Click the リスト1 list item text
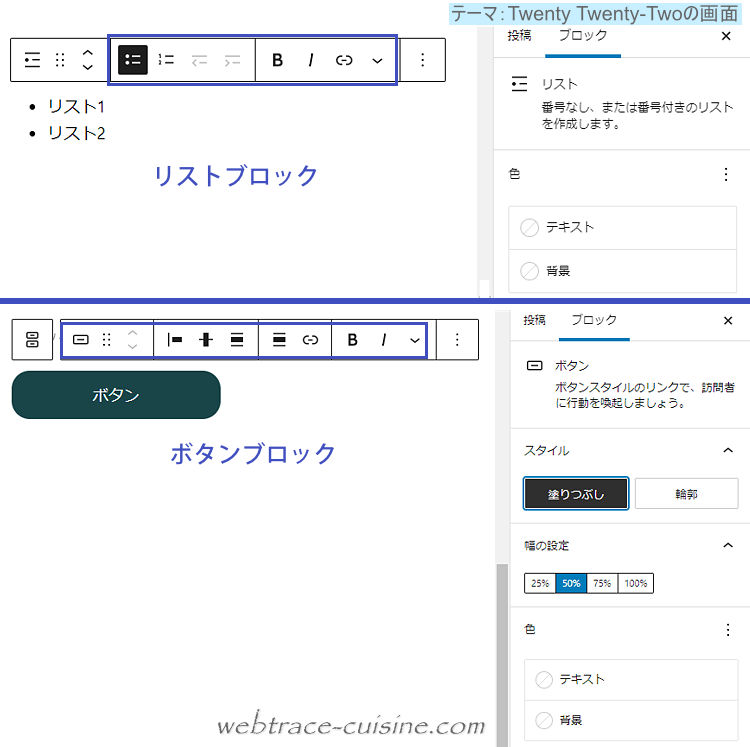The width and height of the screenshot is (750, 747). click(x=76, y=106)
